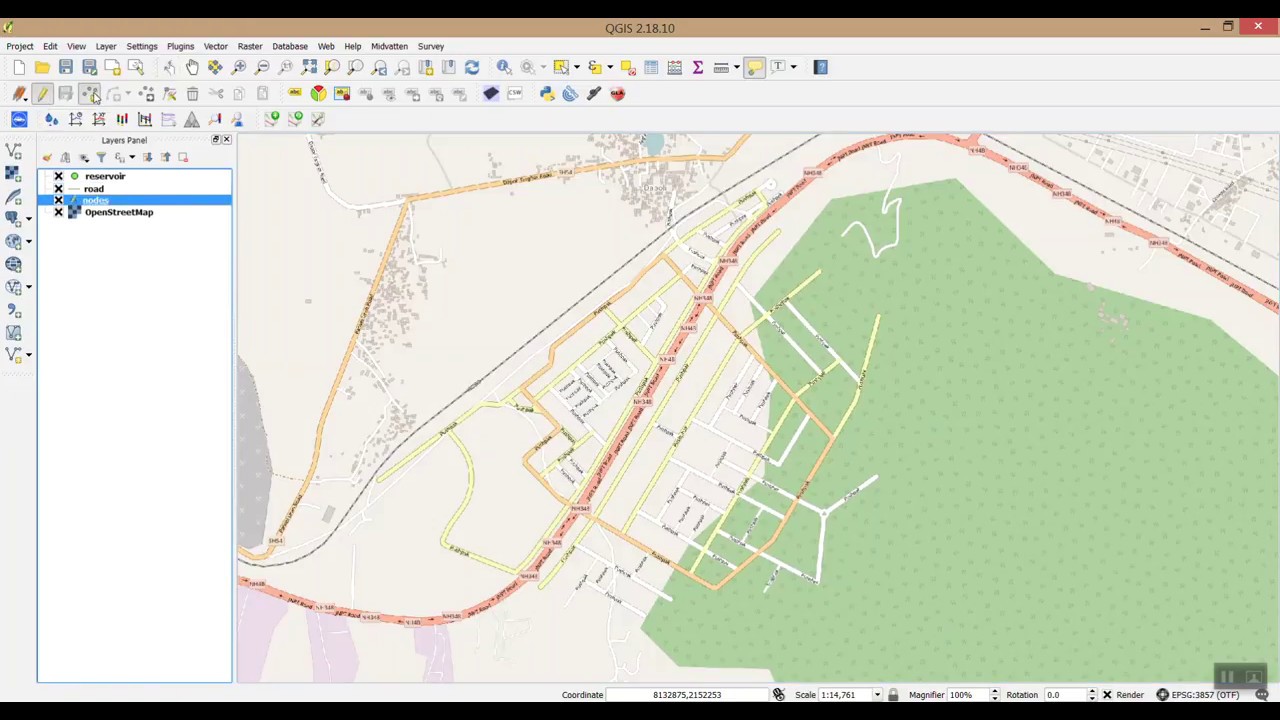Image resolution: width=1280 pixels, height=720 pixels.
Task: Click the EPSG:3857 CRS status button
Action: tap(1198, 695)
